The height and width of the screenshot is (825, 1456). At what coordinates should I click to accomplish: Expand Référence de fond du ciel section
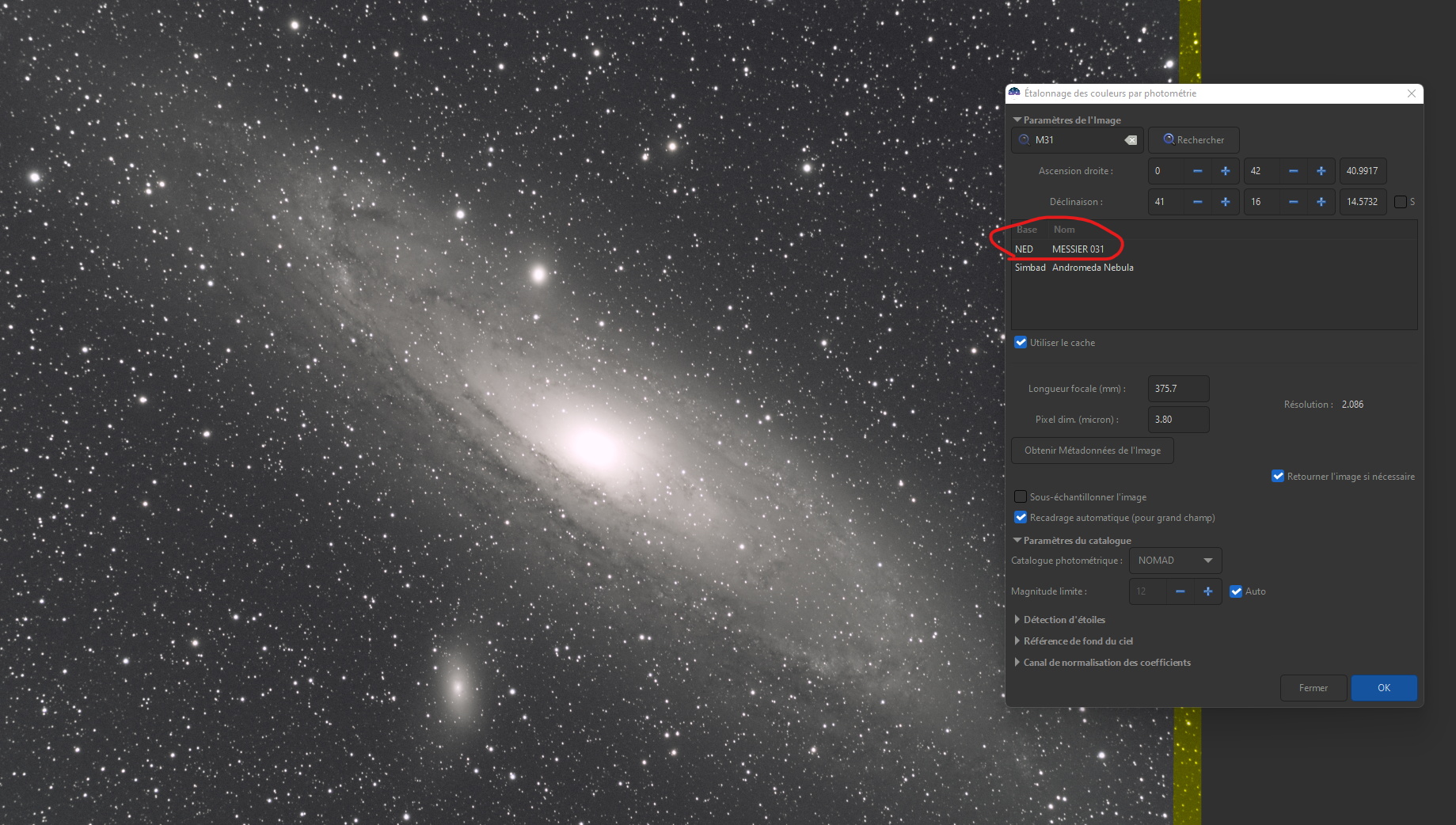click(1017, 641)
